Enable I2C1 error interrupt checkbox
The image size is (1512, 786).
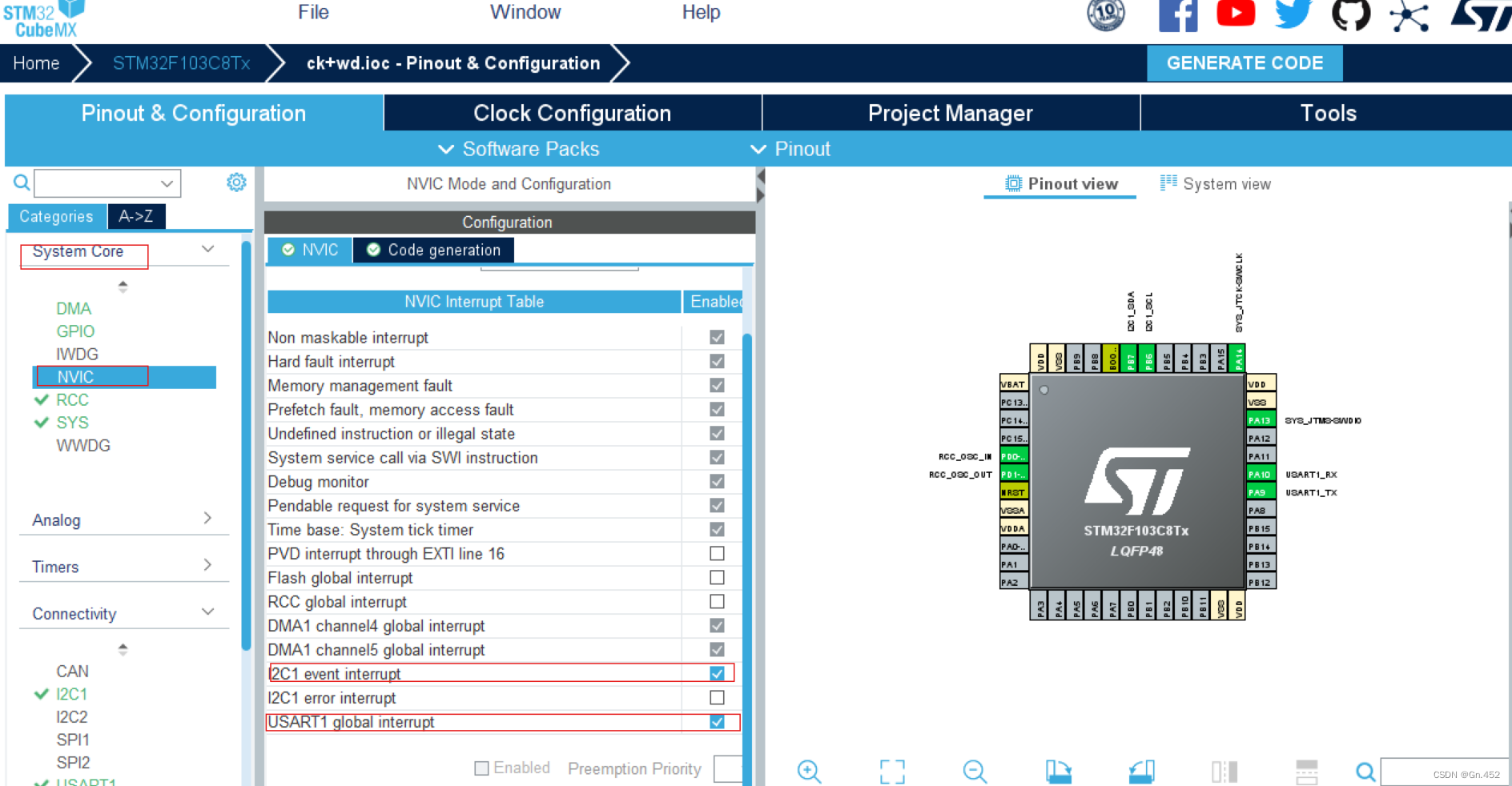coord(717,697)
